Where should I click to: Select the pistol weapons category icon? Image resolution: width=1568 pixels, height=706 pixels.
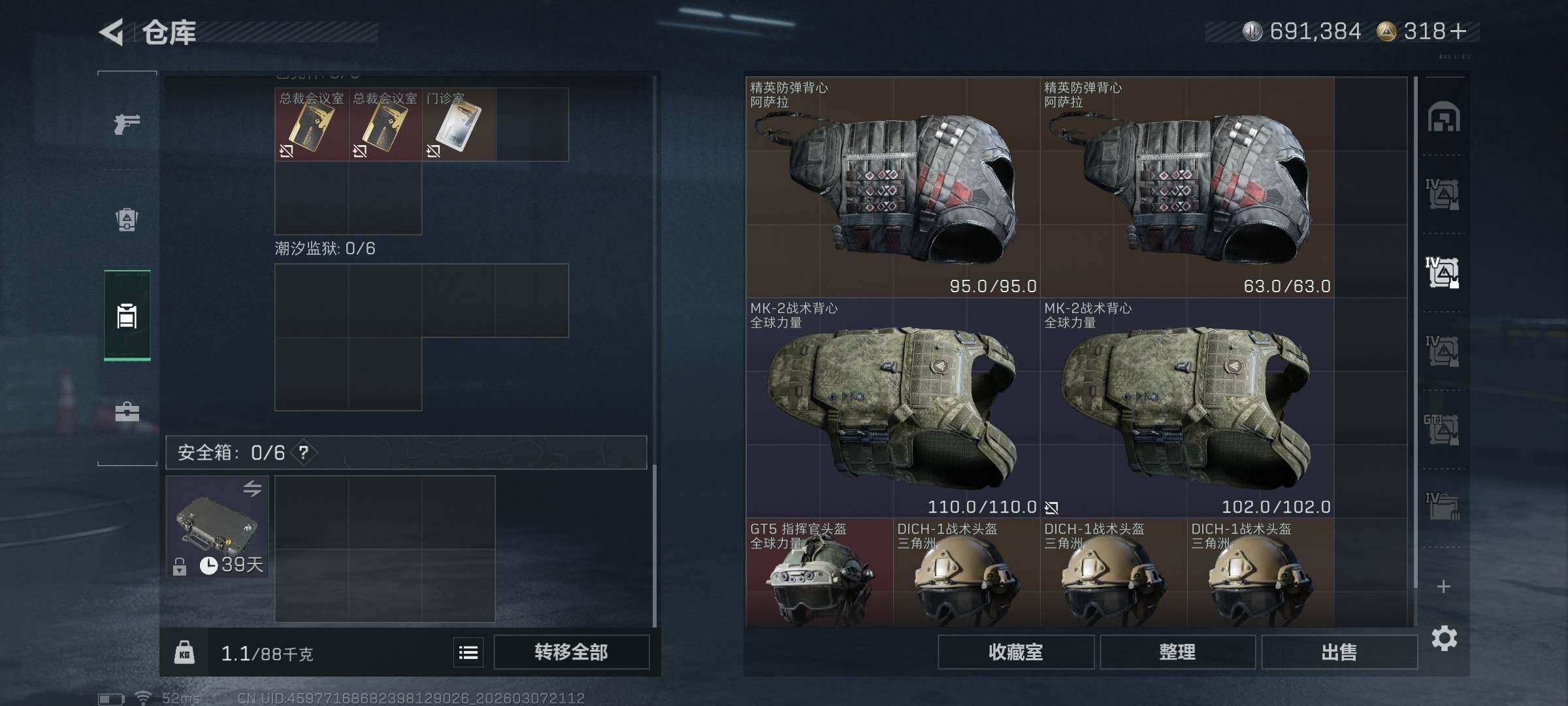[127, 123]
